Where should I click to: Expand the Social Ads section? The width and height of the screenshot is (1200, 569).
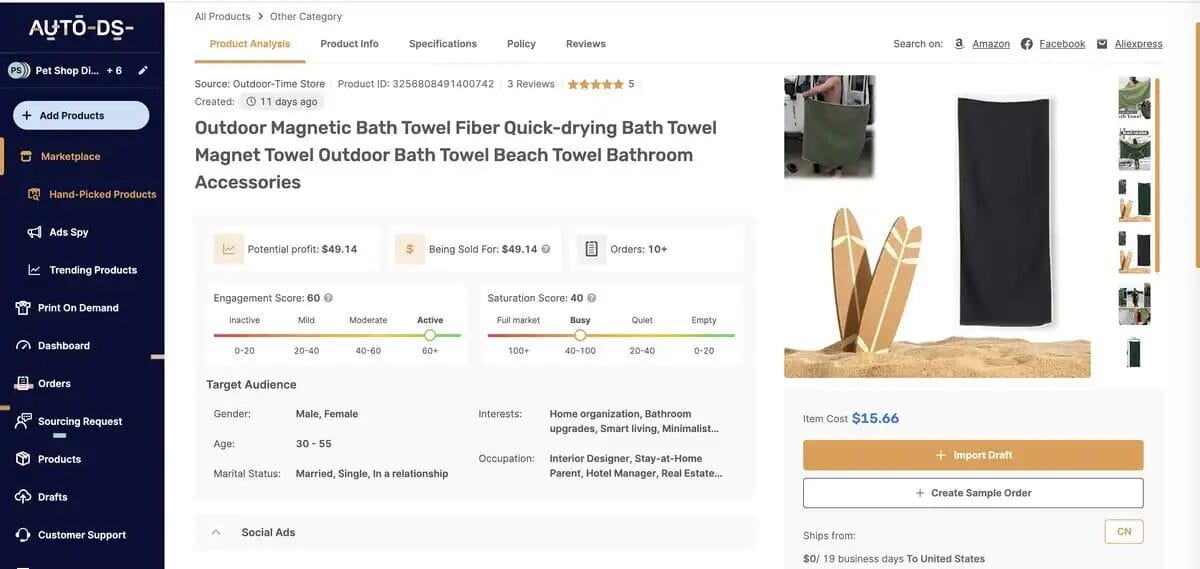click(474, 532)
